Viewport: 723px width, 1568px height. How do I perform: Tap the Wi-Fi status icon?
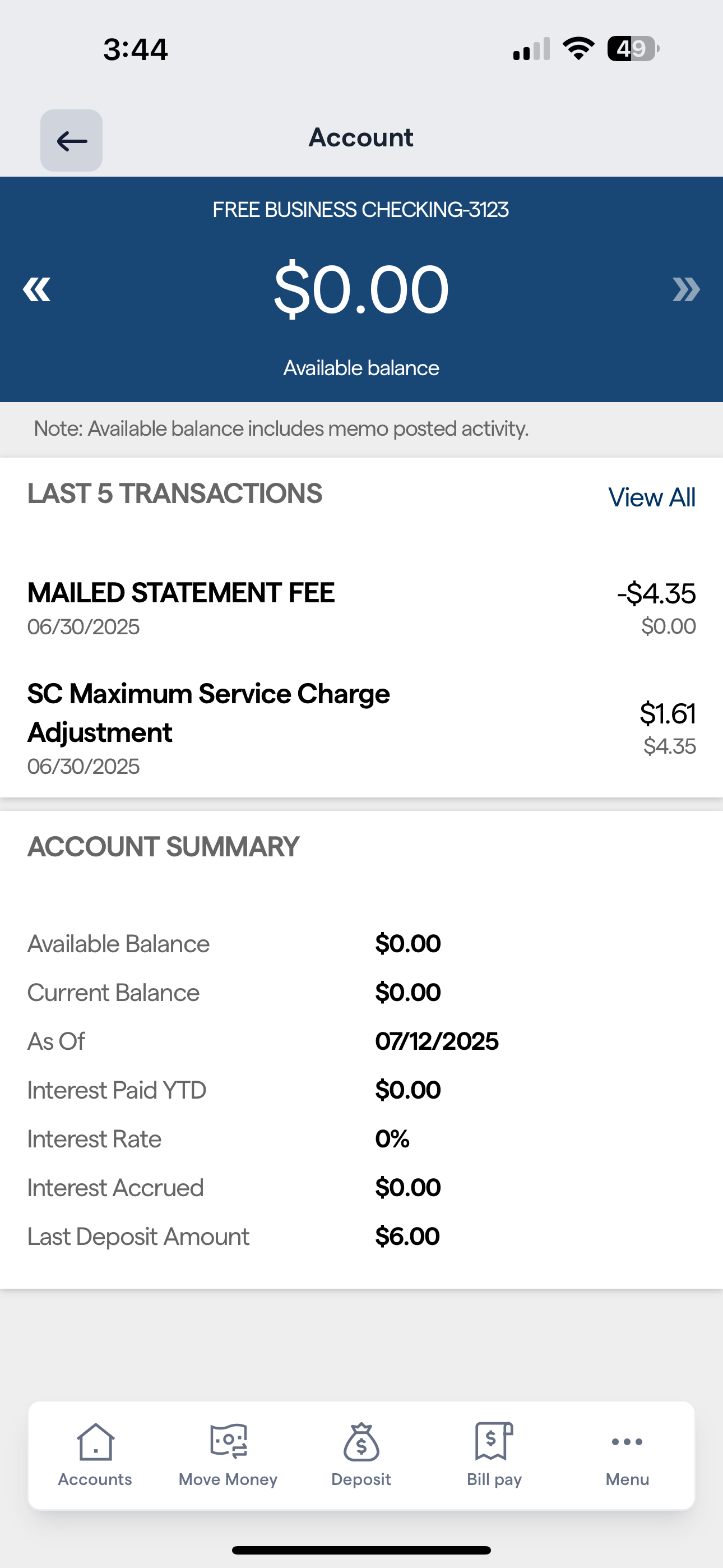[578, 49]
